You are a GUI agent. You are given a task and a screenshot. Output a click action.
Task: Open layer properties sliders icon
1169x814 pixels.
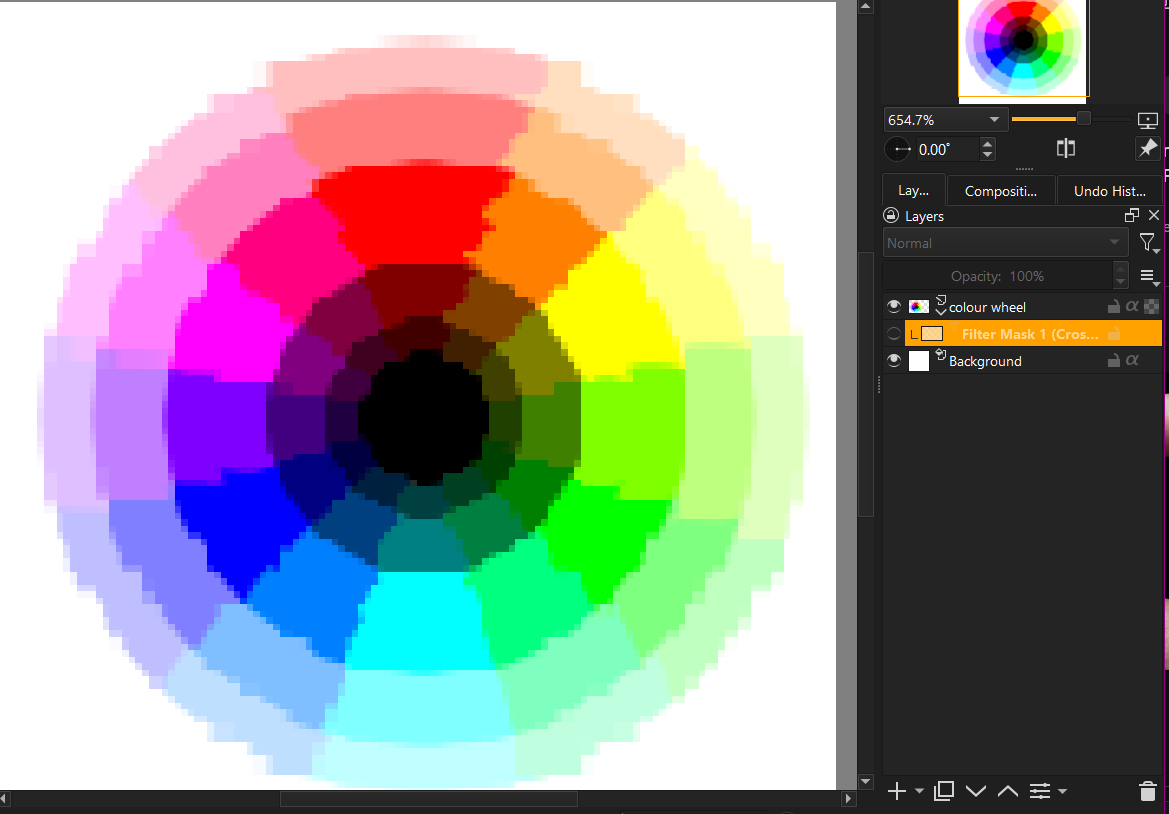pos(1040,792)
